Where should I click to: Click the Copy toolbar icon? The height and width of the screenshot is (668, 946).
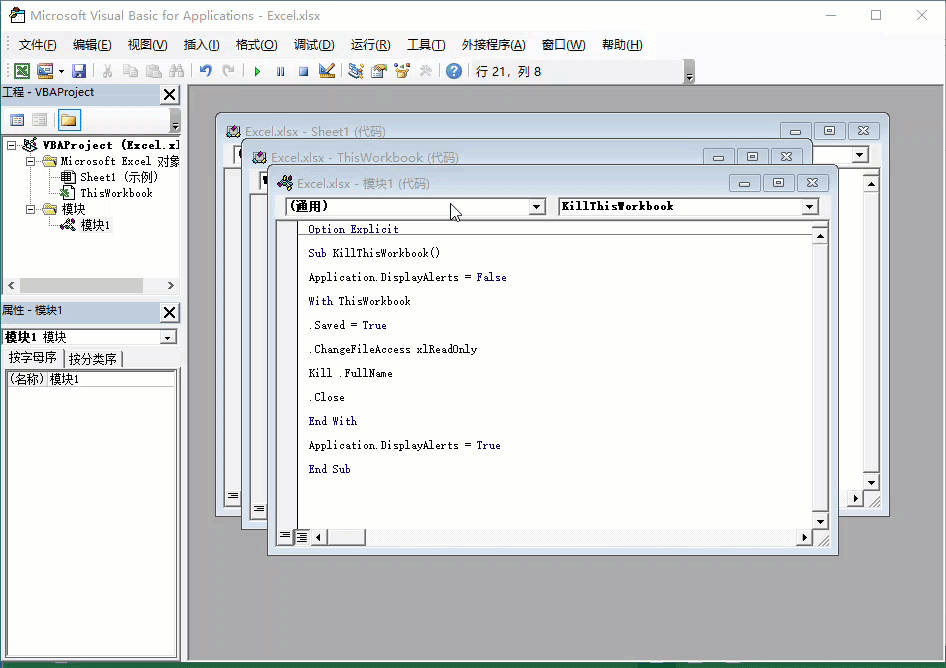point(130,71)
